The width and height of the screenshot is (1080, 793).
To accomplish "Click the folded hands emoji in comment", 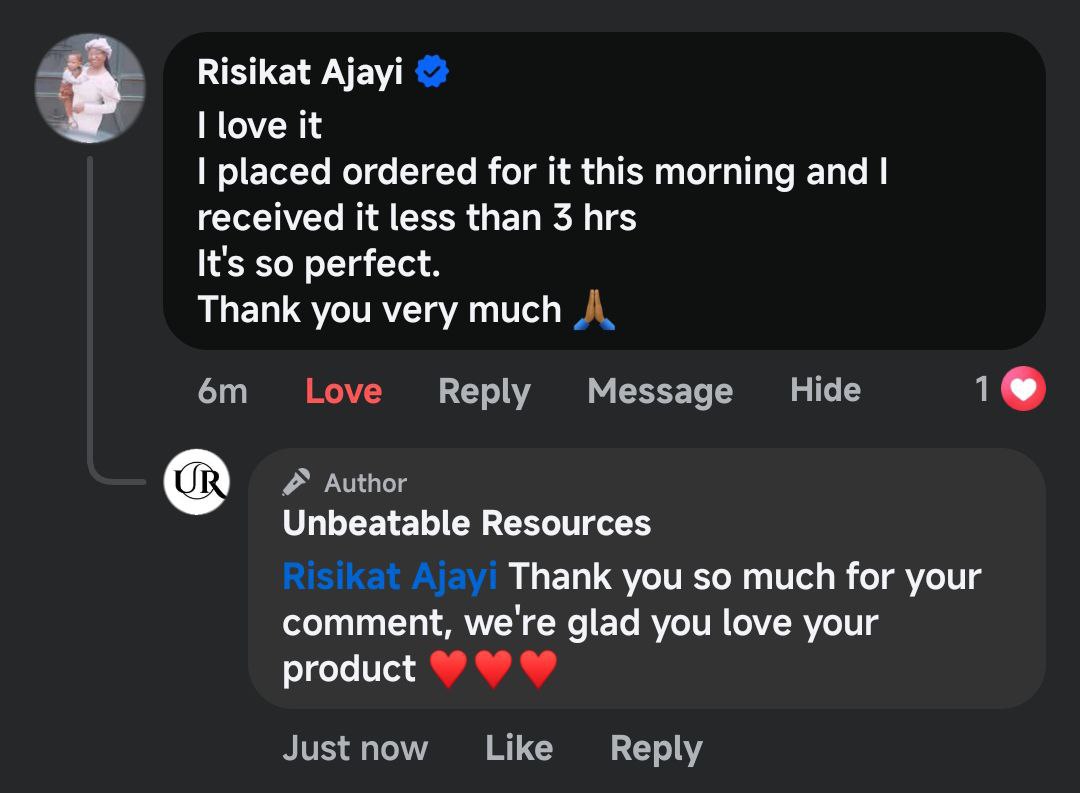I will pyautogui.click(x=595, y=310).
